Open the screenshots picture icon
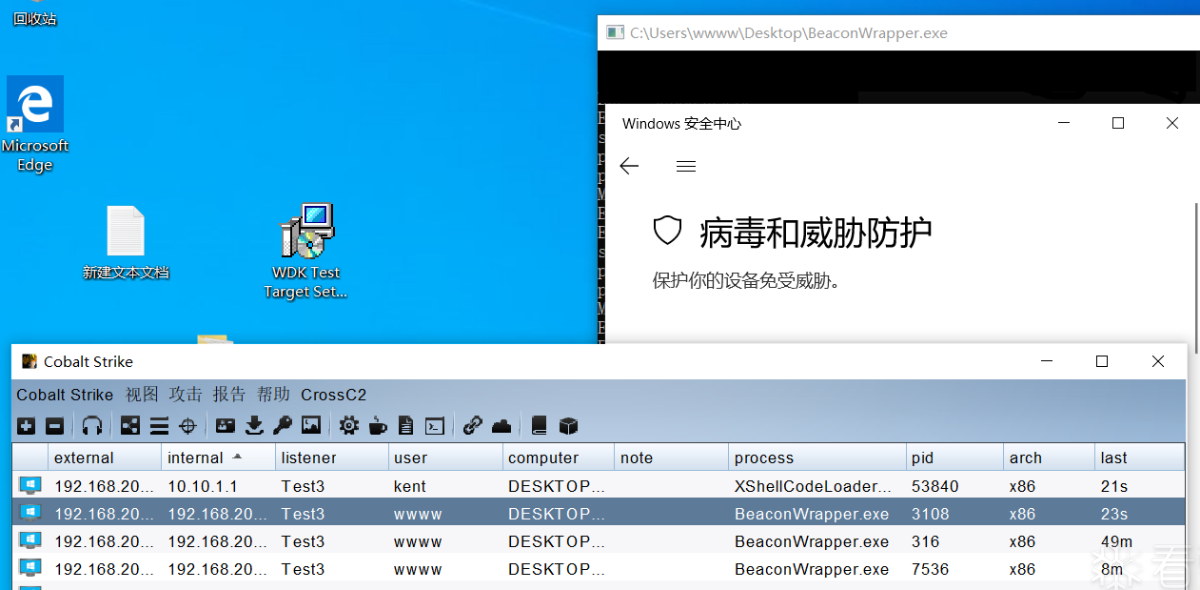 point(311,426)
